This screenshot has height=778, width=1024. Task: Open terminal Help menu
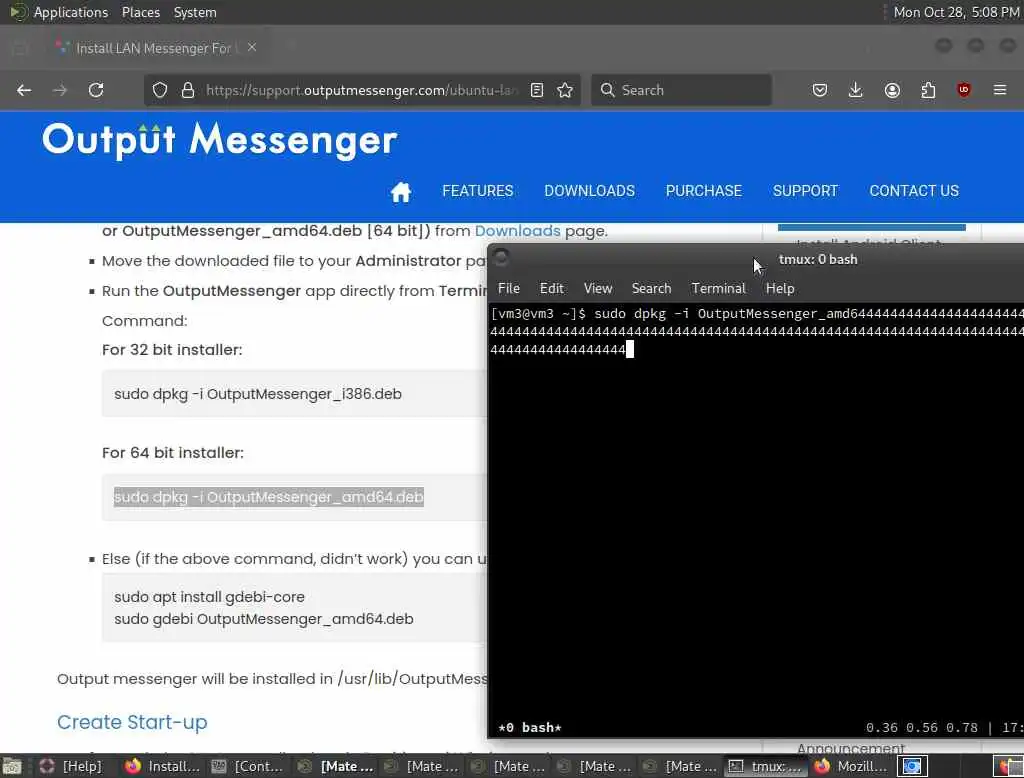click(780, 288)
